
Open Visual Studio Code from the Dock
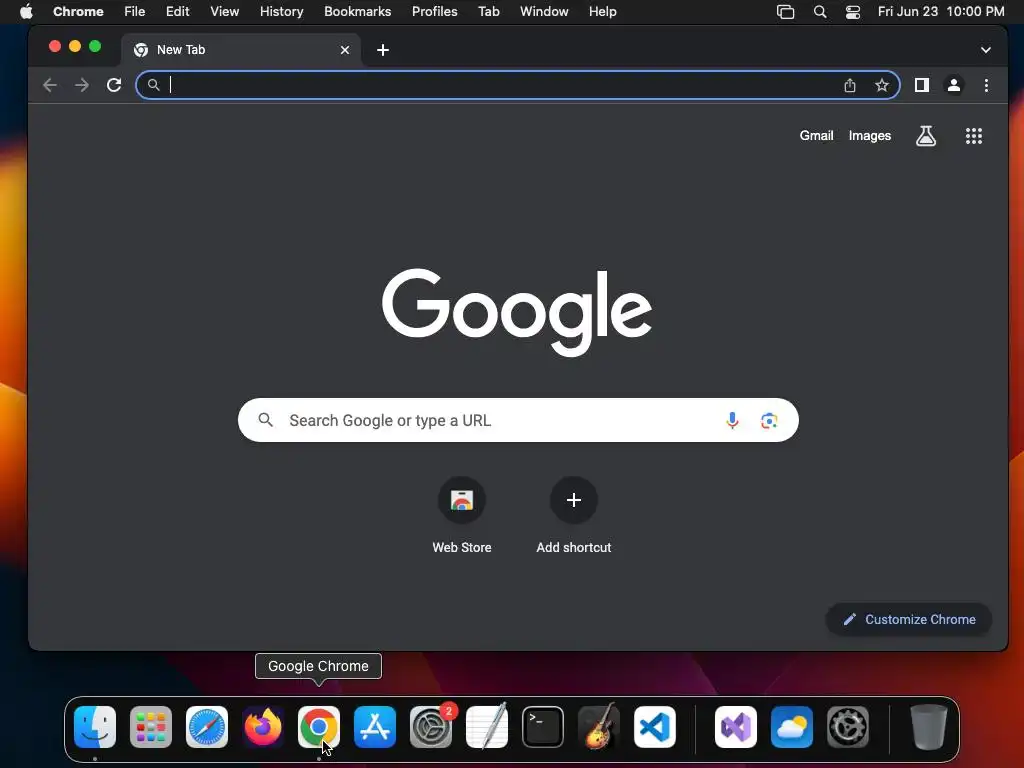click(654, 727)
